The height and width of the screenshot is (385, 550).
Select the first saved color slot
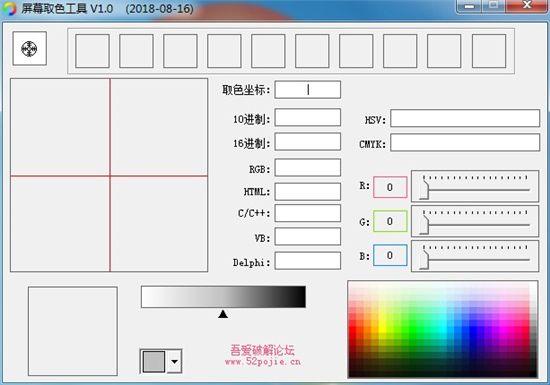(x=92, y=51)
